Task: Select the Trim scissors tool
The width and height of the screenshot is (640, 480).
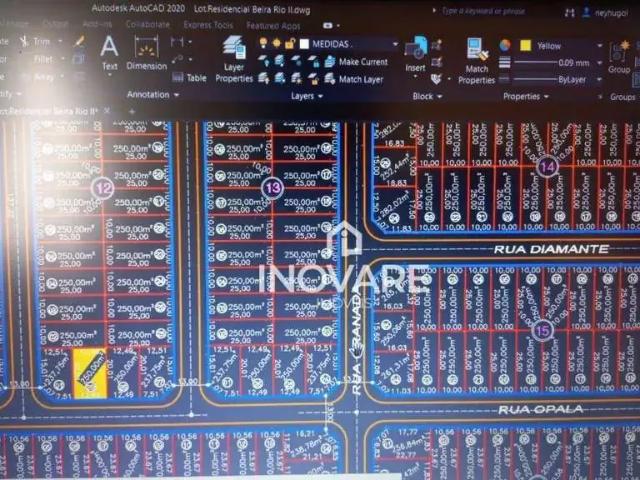Action: pos(24,41)
